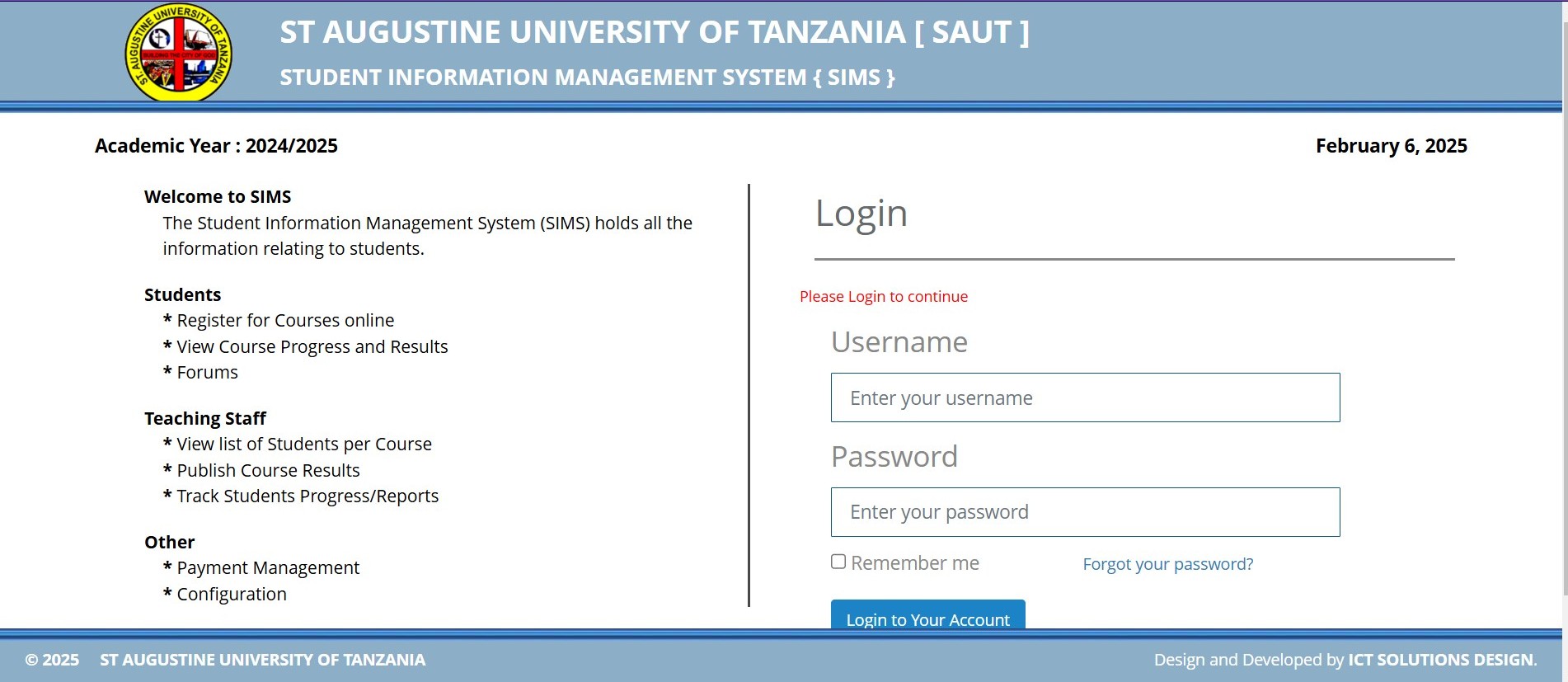Click the February 6, 2025 date
Screen dimensions: 1568x682
pos(1391,146)
